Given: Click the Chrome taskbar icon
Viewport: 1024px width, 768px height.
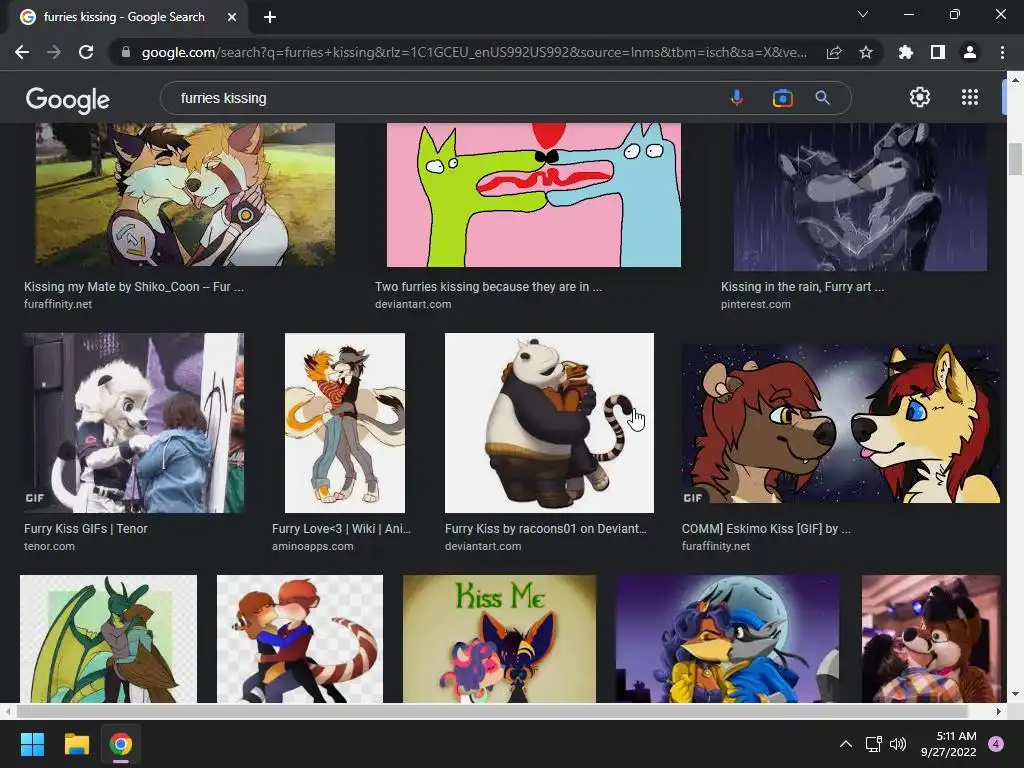Looking at the screenshot, I should click(x=121, y=744).
